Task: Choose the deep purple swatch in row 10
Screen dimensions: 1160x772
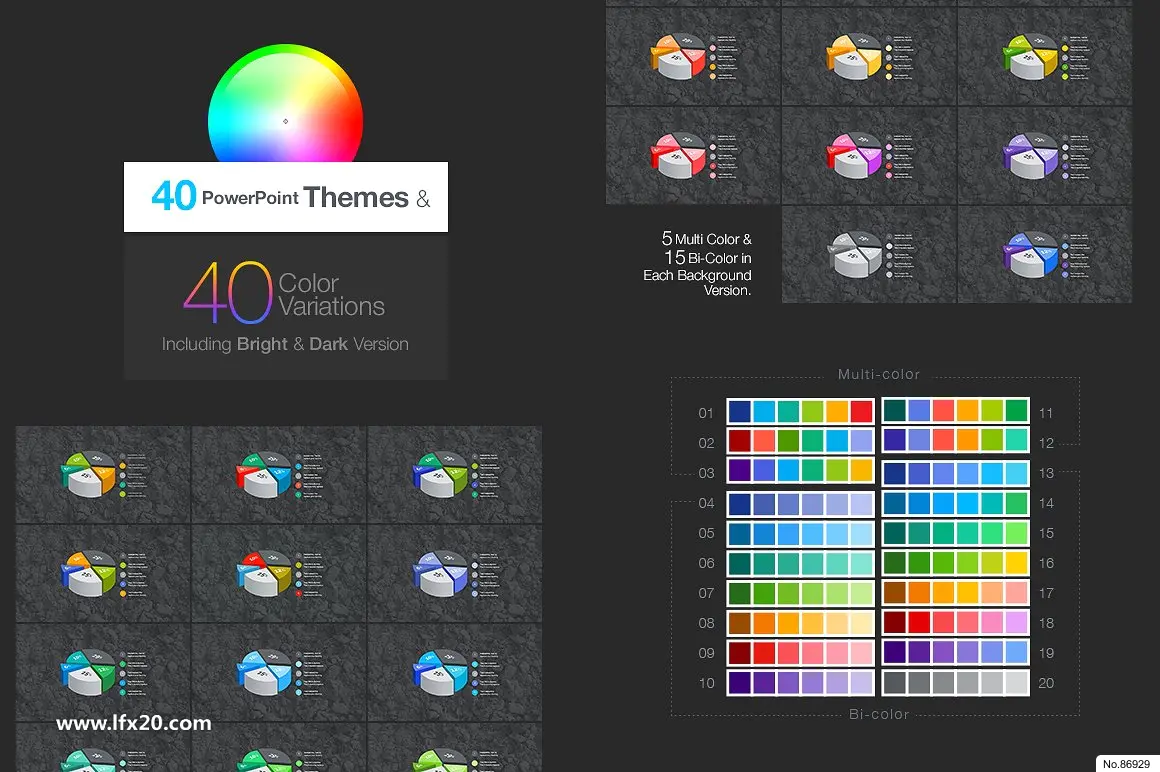Action: pyautogui.click(x=740, y=683)
